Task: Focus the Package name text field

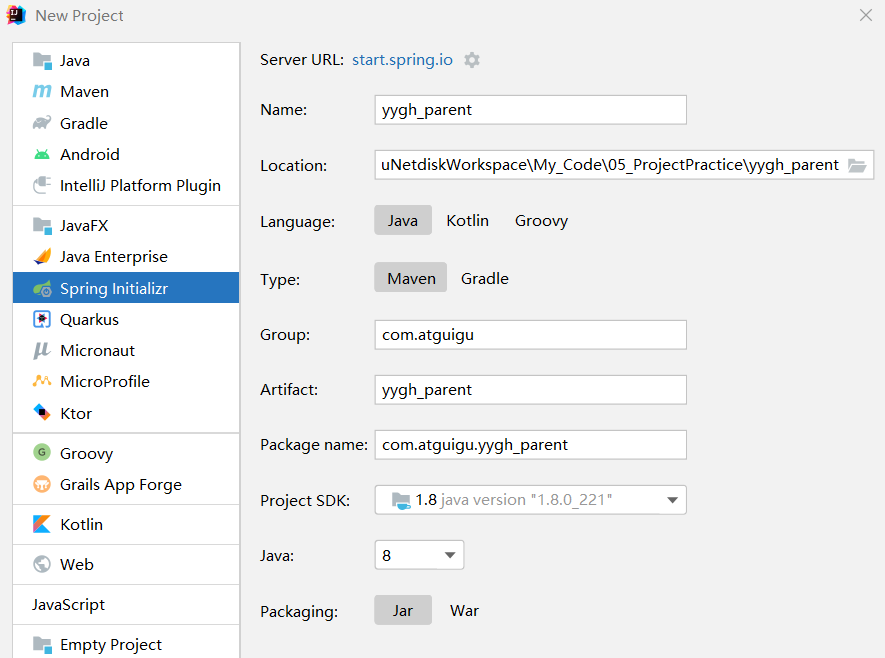Action: (x=530, y=444)
